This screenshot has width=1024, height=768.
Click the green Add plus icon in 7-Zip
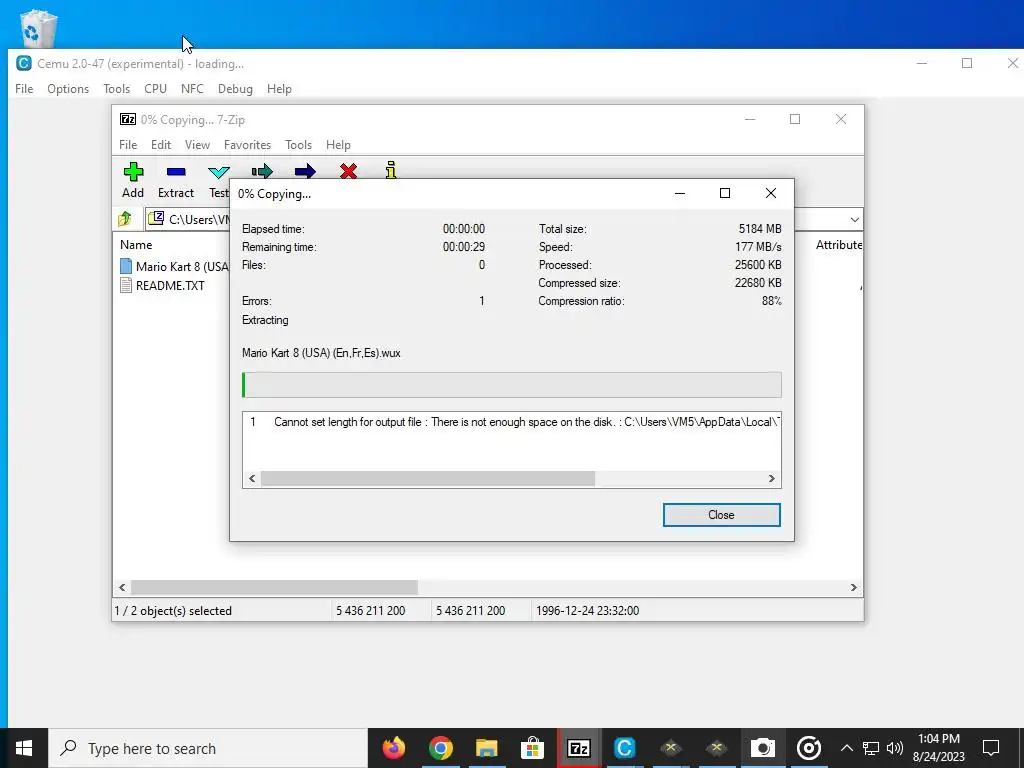click(x=133, y=172)
